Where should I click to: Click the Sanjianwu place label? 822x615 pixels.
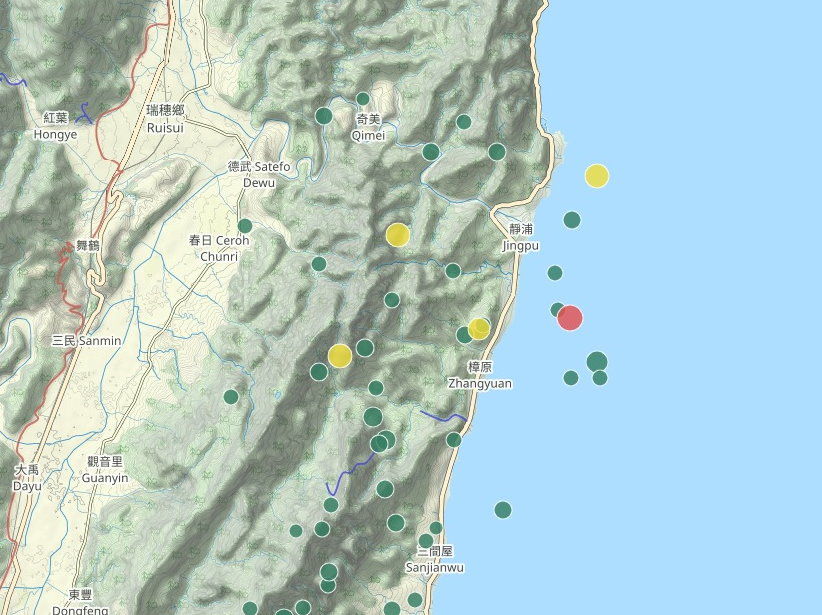pos(435,560)
